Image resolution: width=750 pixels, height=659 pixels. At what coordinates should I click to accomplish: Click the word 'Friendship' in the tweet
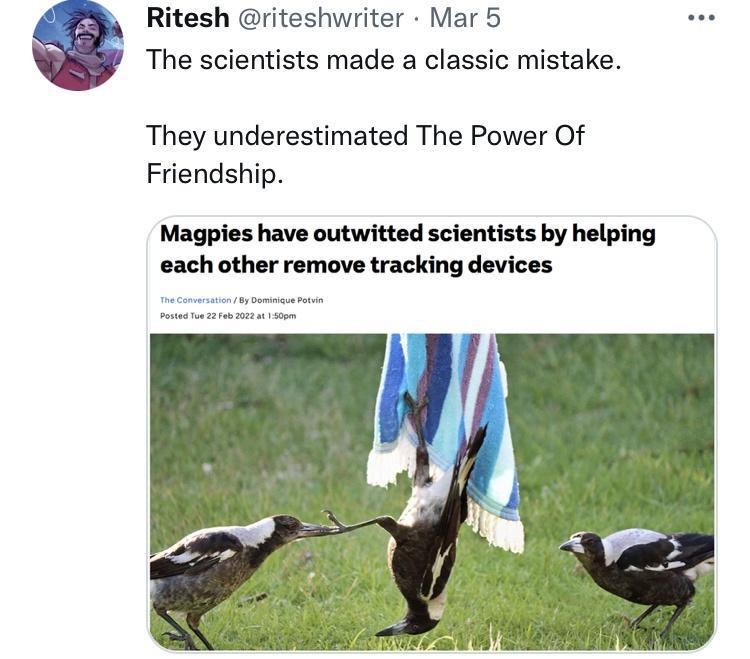(209, 173)
